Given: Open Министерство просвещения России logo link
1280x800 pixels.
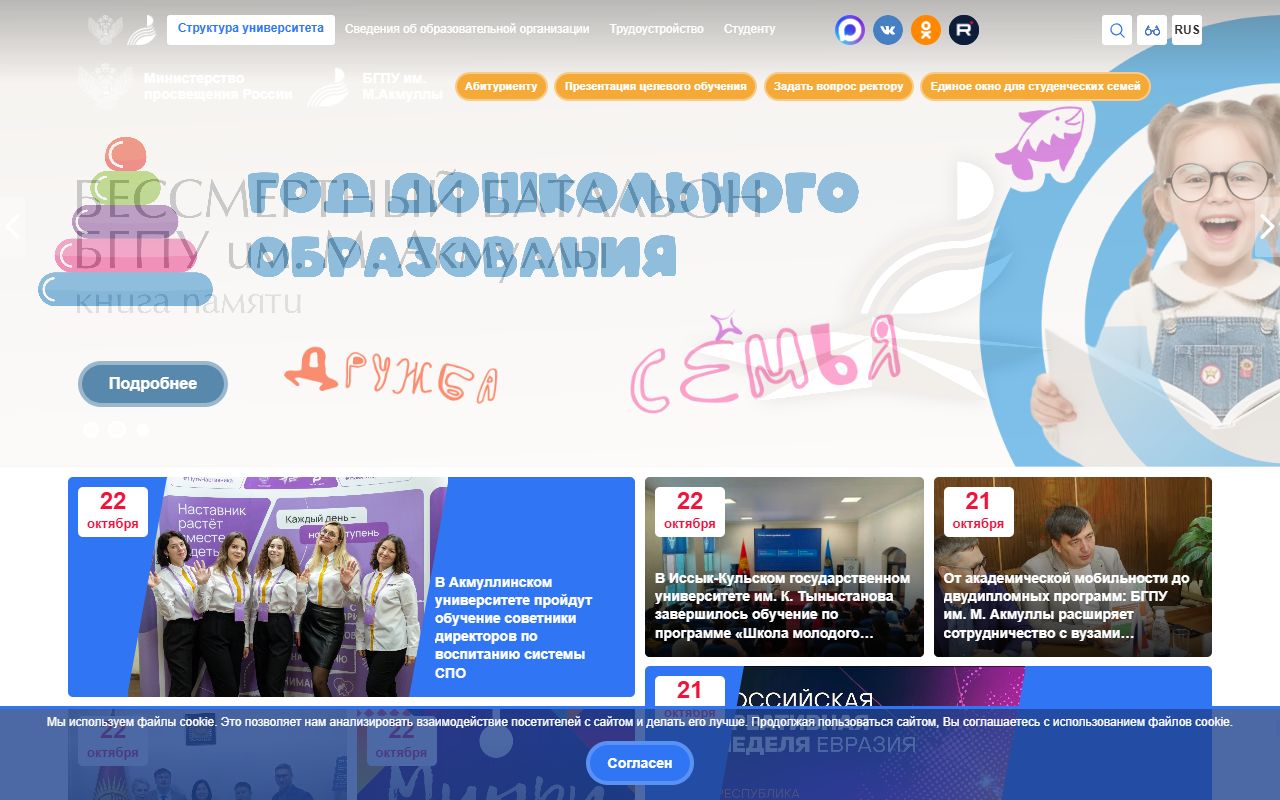Looking at the screenshot, I should [186, 86].
